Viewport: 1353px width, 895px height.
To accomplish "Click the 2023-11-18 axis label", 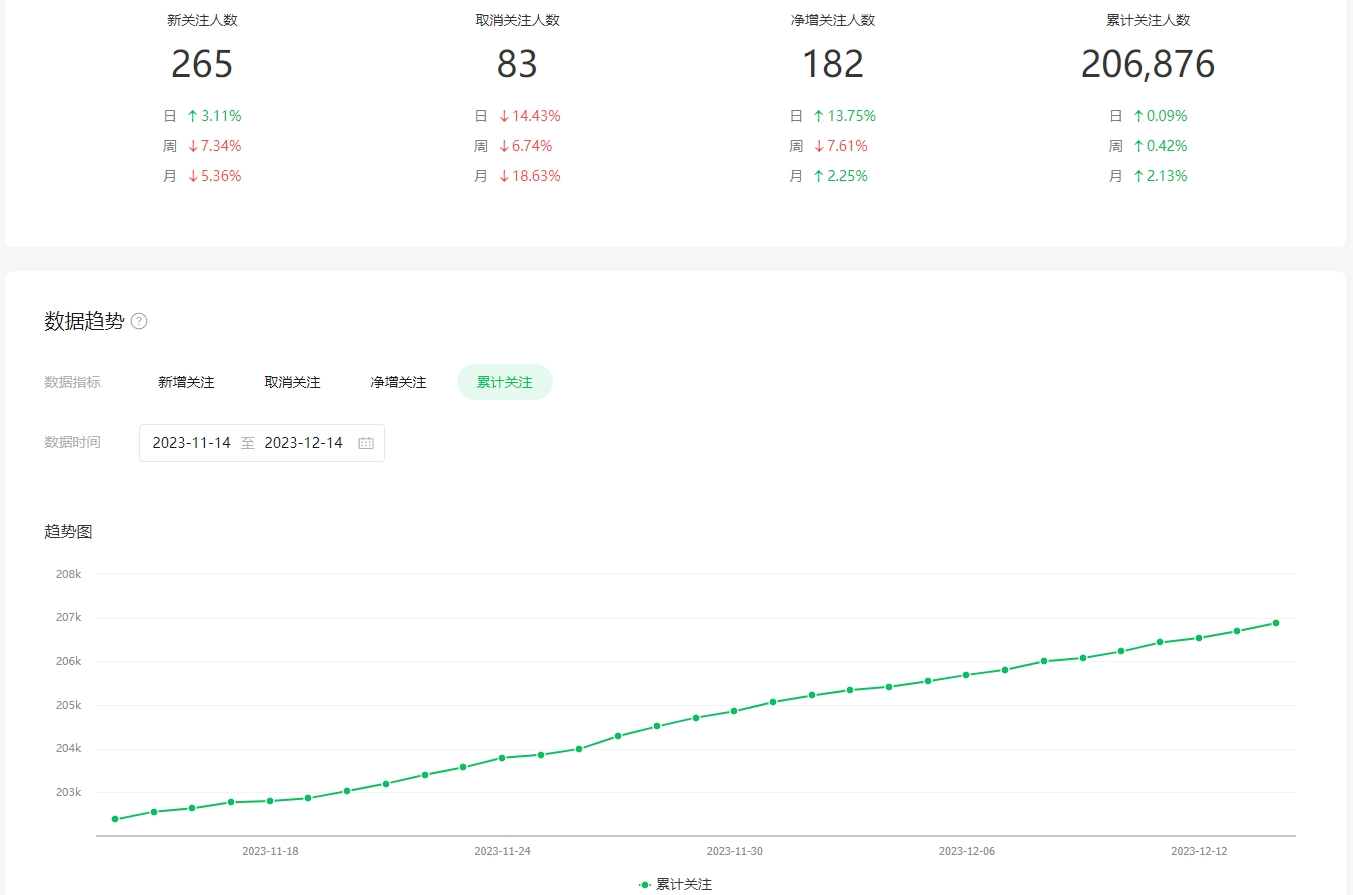I will click(270, 851).
